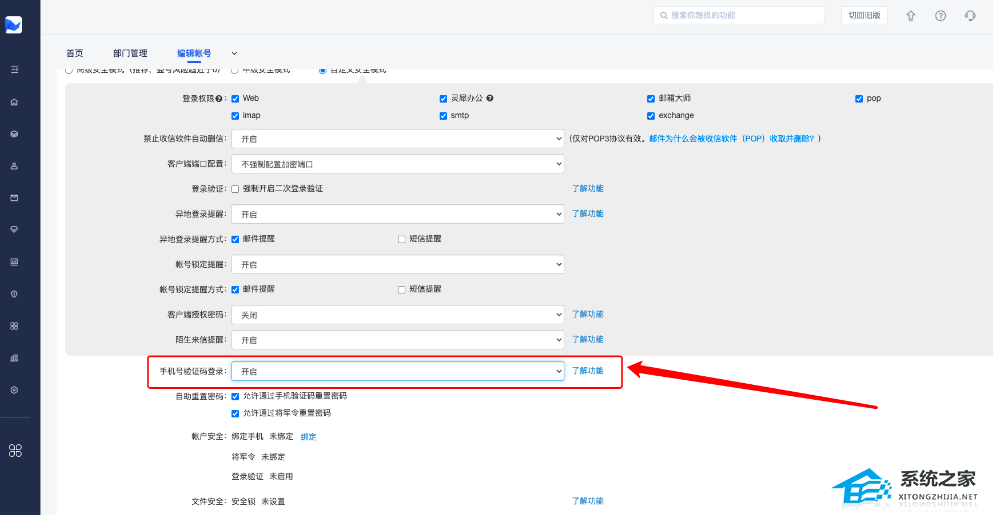Uncheck the Web login permission checkbox

point(235,99)
